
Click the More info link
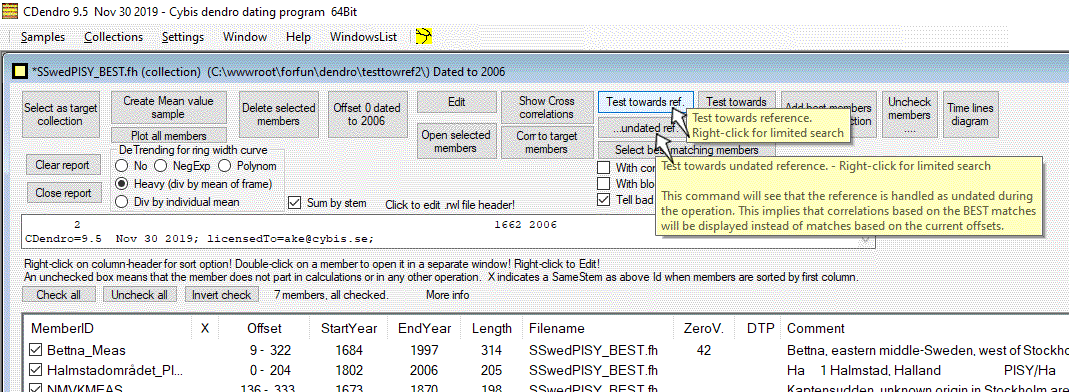[447, 295]
